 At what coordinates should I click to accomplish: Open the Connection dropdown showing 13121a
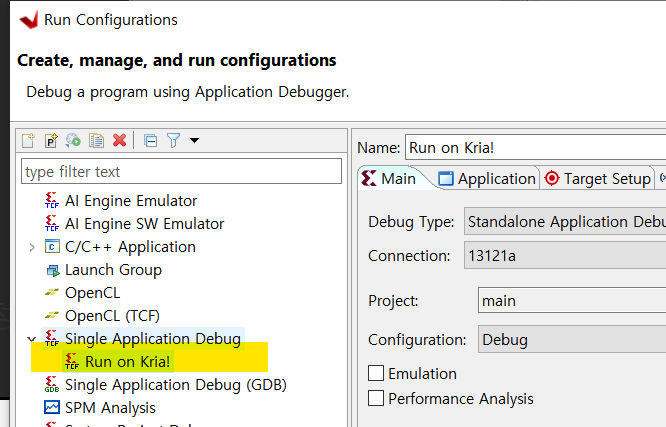coord(565,255)
